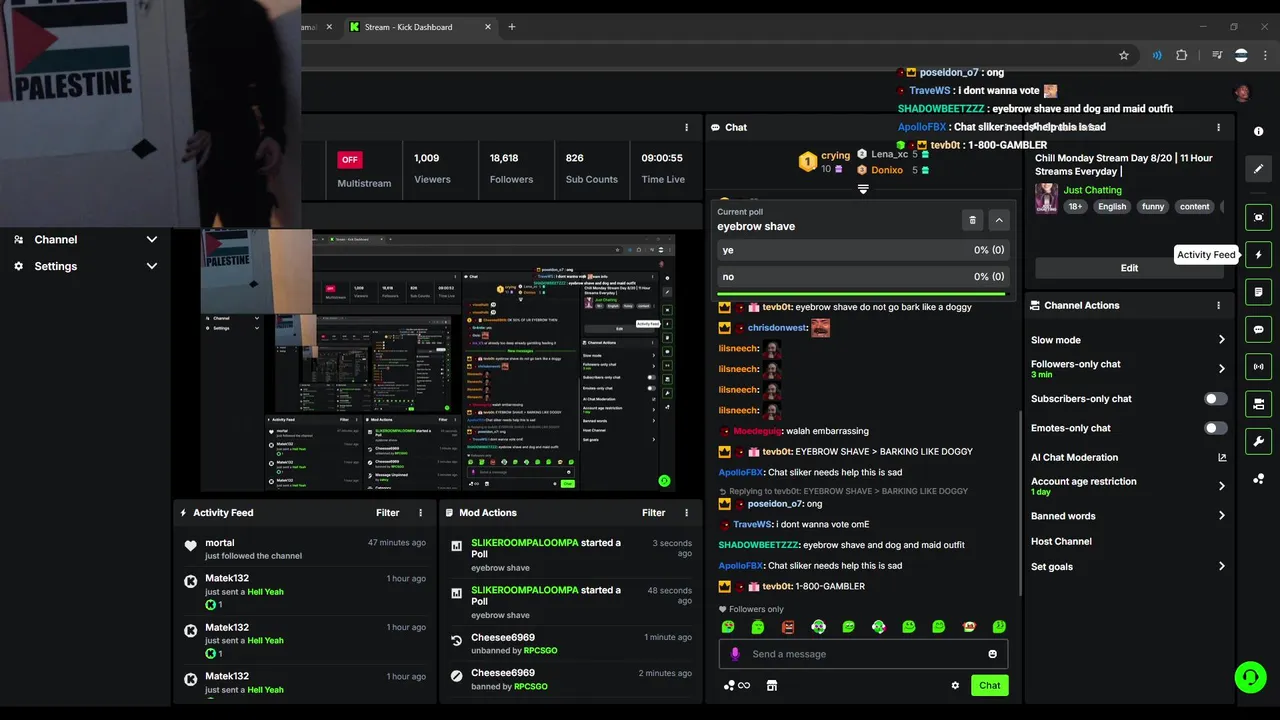Open the info icon in right sidebar
The width and height of the screenshot is (1280, 720).
point(1258,131)
